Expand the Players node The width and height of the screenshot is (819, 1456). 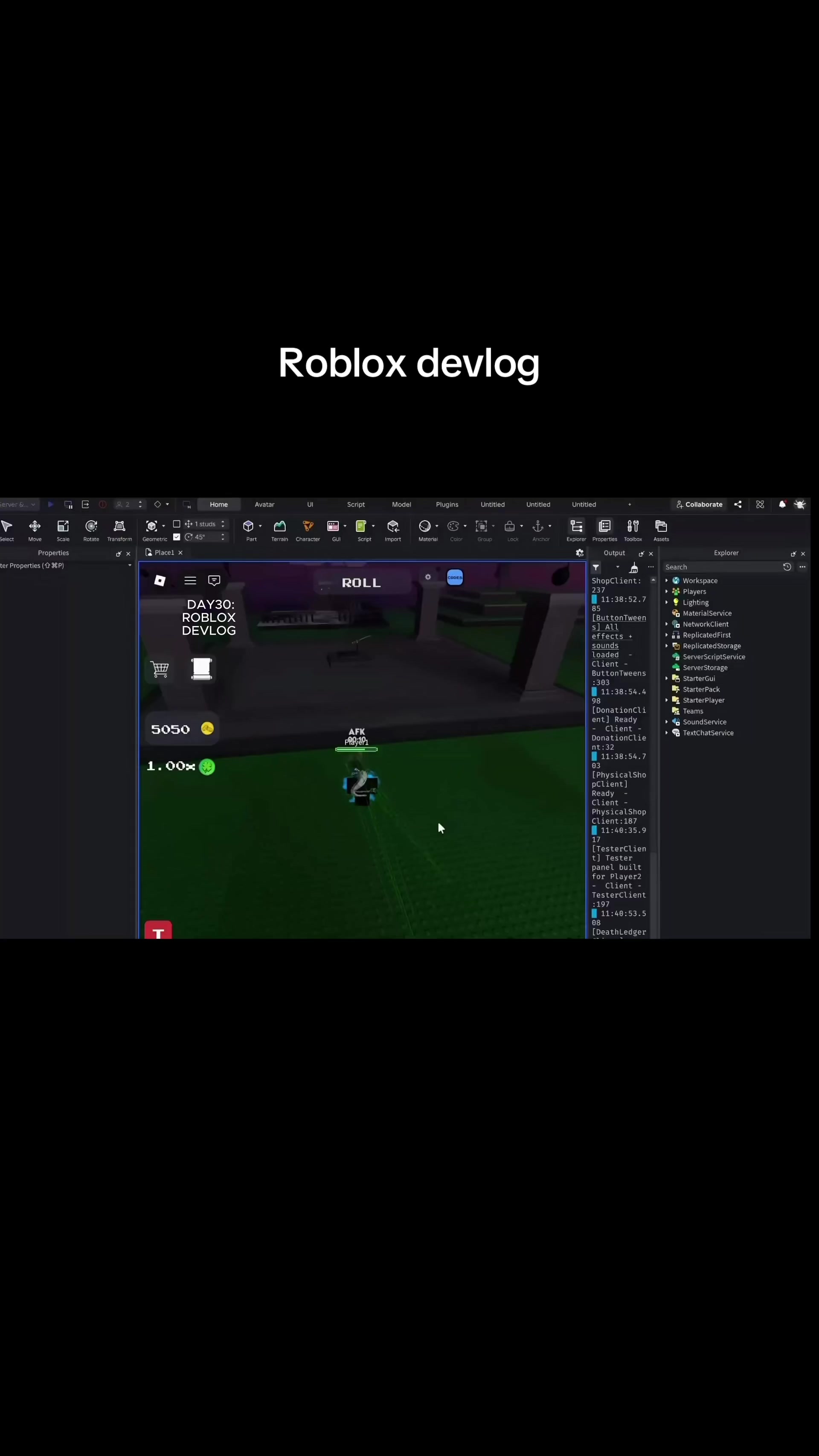click(666, 591)
